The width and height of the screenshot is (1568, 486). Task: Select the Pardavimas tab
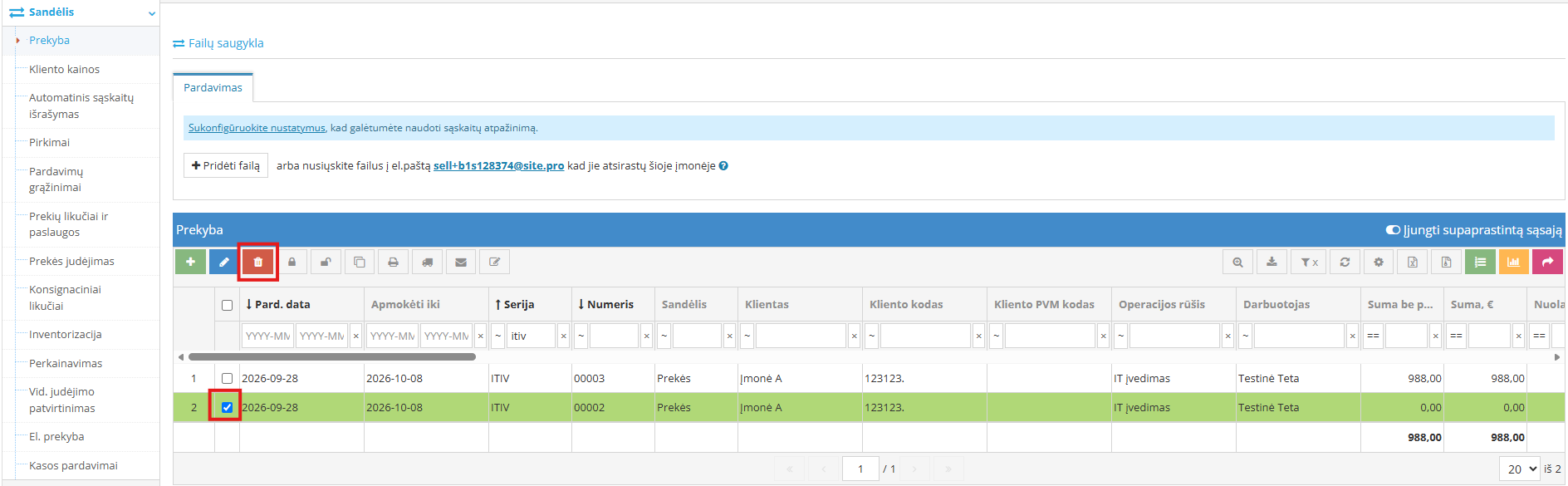click(x=213, y=87)
